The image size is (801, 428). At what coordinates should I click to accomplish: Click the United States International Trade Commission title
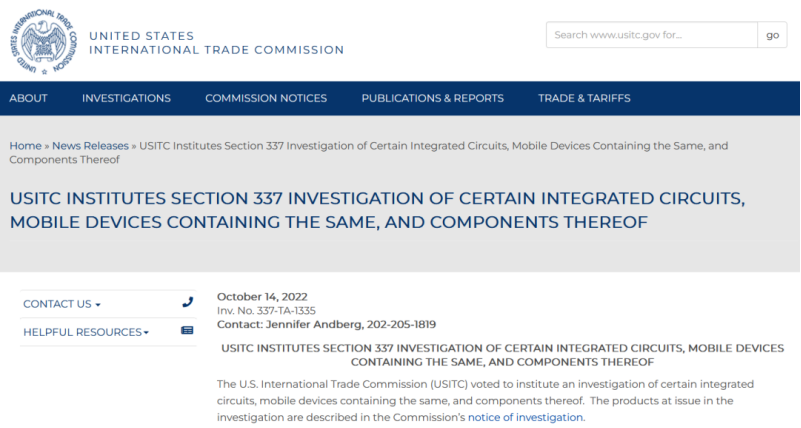pos(216,43)
